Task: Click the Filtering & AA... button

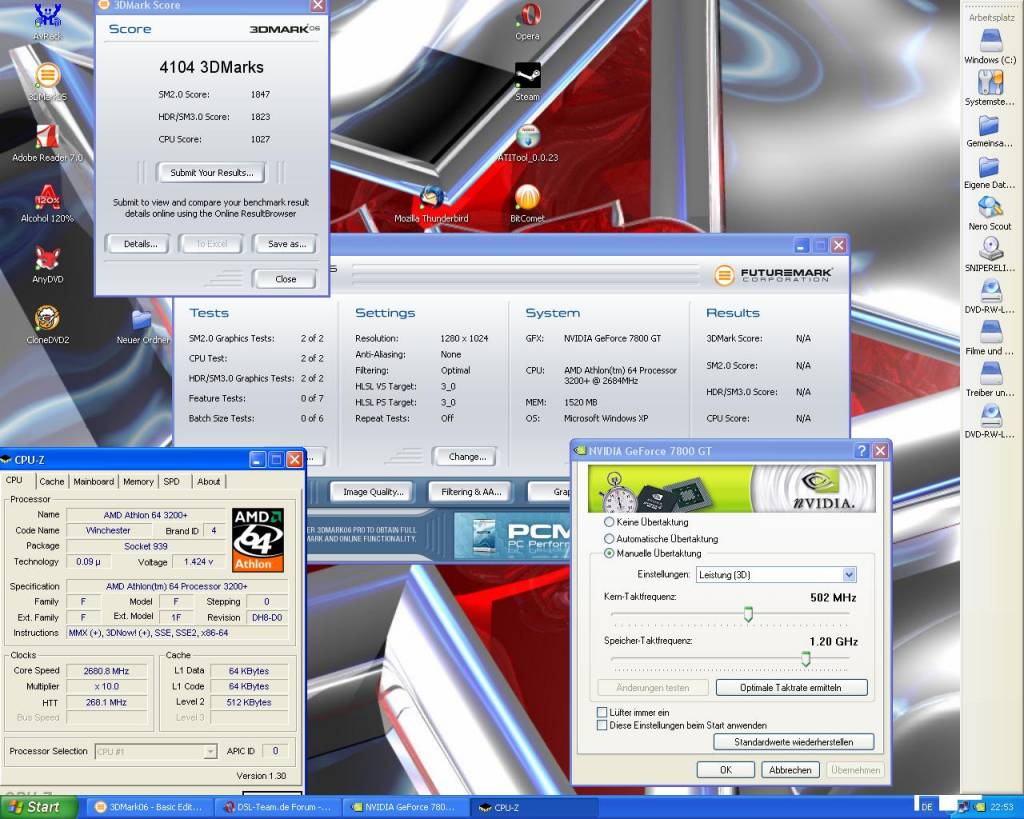Action: point(471,492)
